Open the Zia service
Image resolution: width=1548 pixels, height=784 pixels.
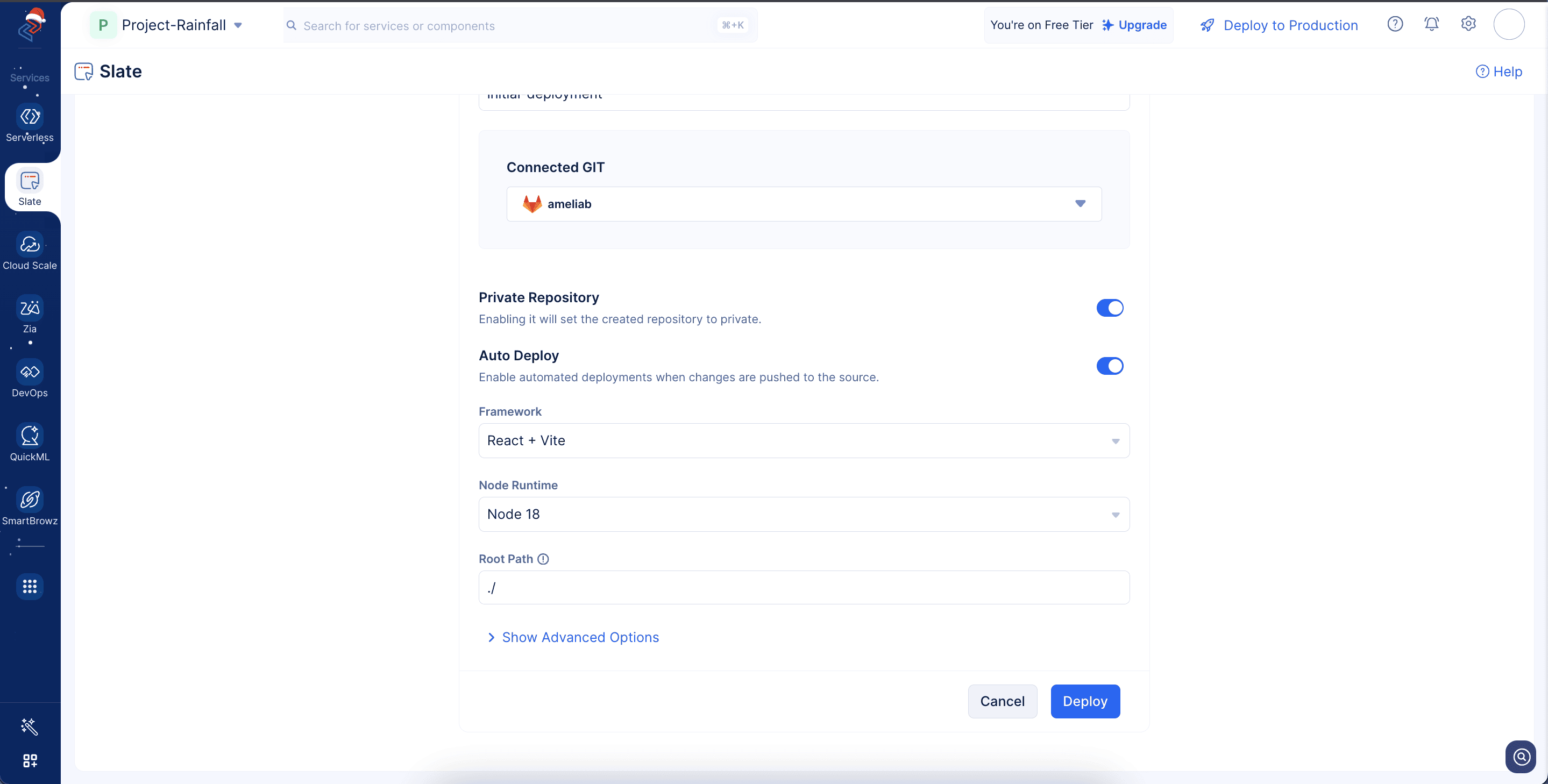30,315
